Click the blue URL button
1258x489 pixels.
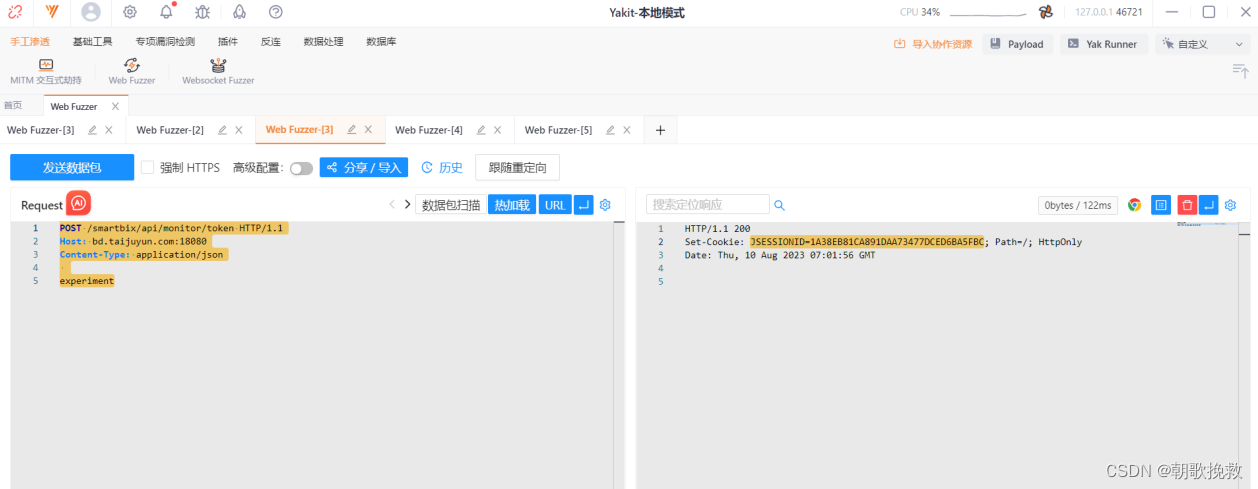(555, 205)
